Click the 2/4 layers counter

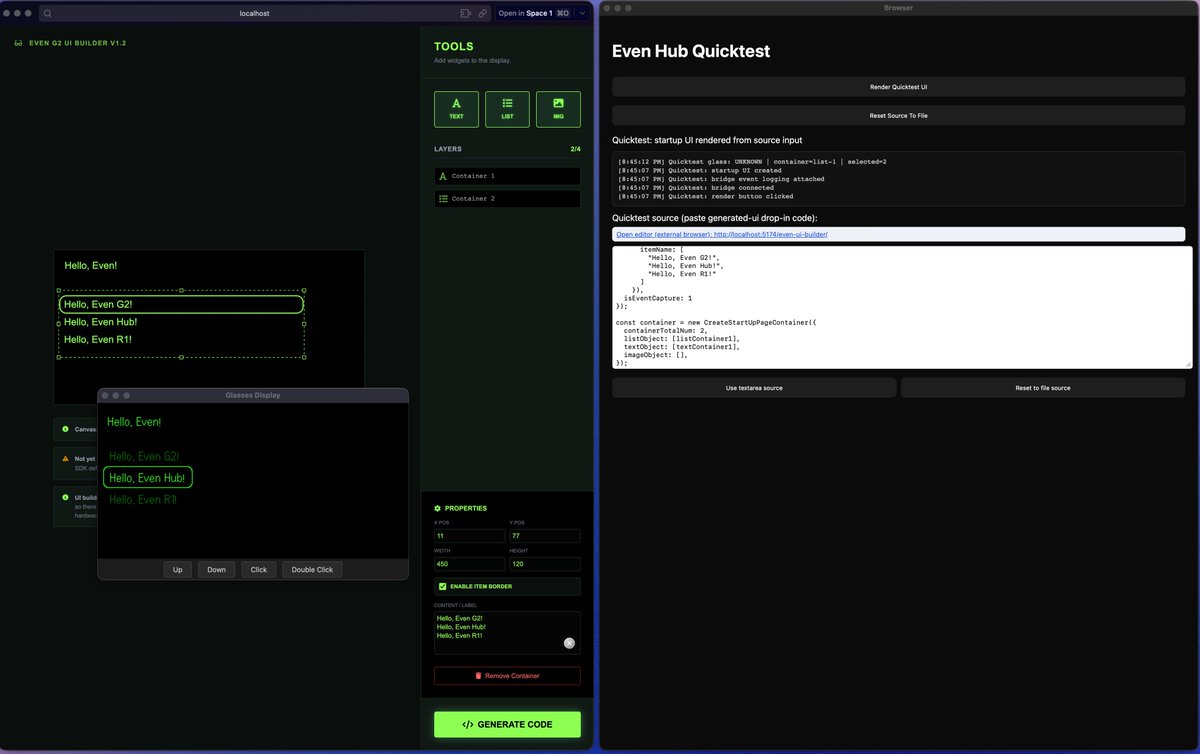coord(575,149)
